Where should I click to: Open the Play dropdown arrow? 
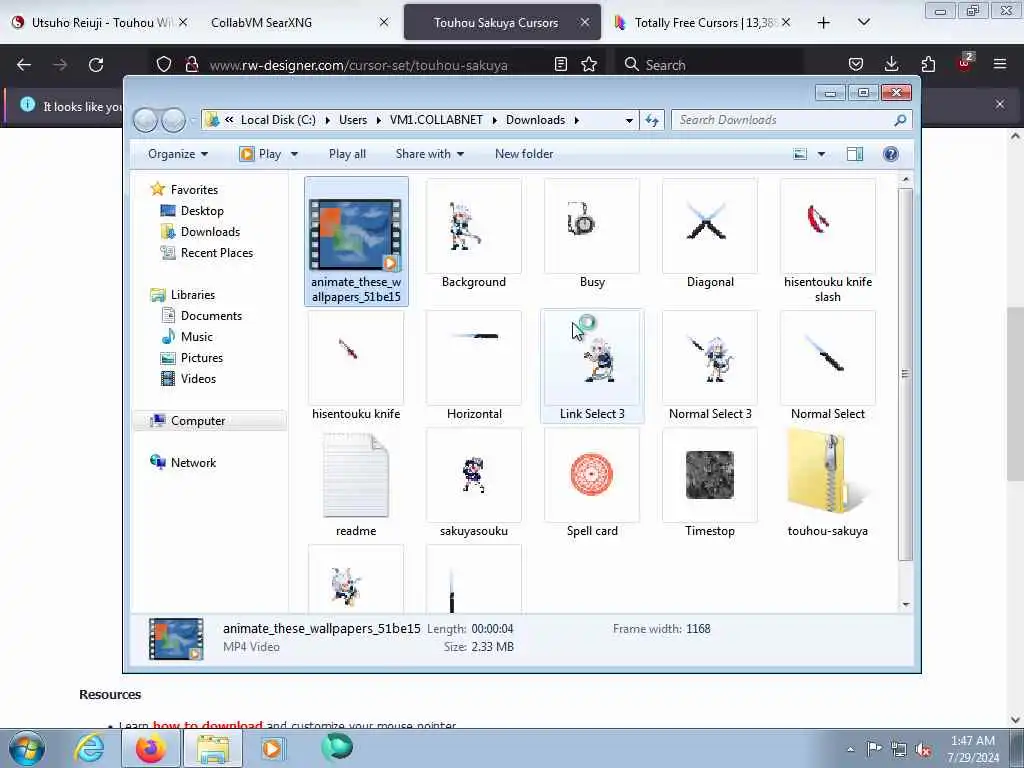[294, 154]
